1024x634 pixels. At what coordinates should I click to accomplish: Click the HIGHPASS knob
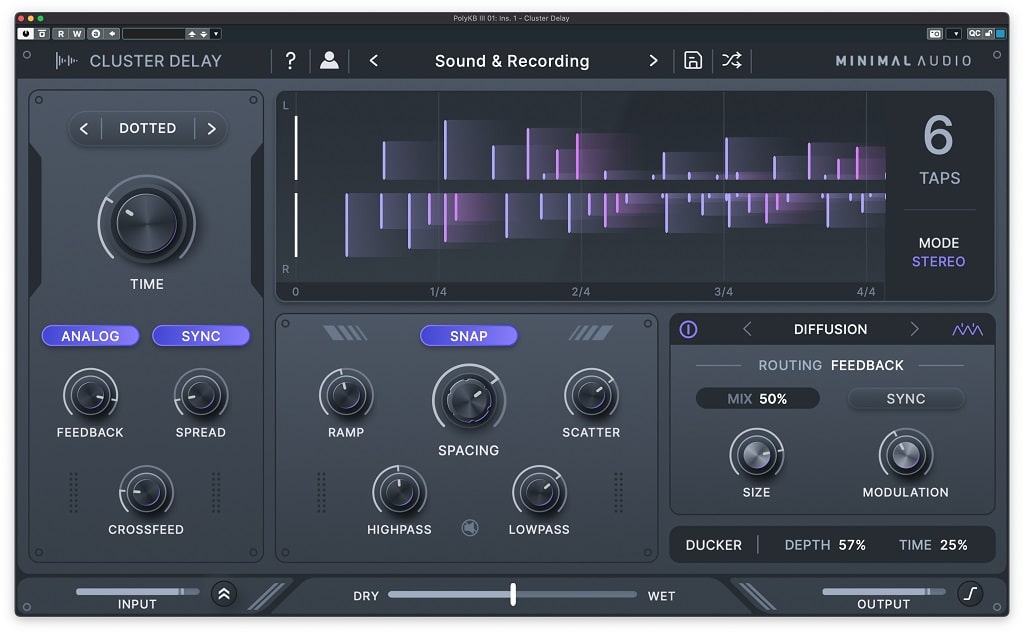[399, 492]
